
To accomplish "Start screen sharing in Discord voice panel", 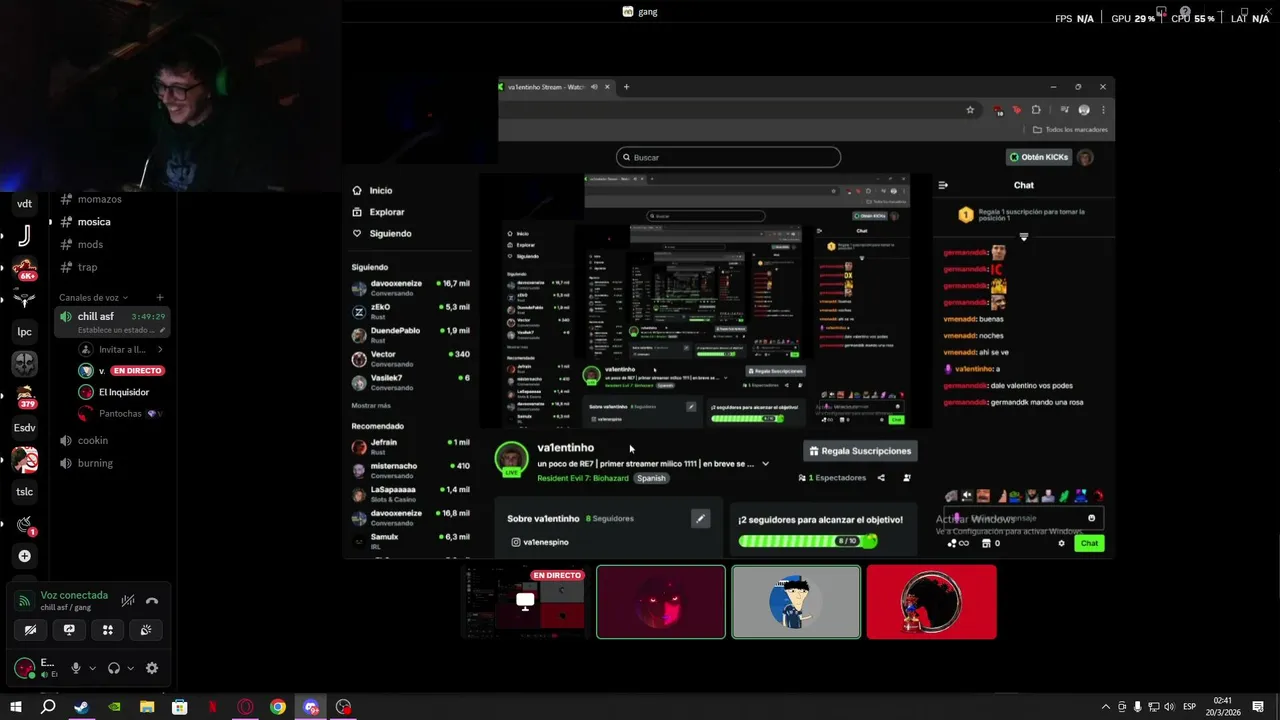I will 69,630.
